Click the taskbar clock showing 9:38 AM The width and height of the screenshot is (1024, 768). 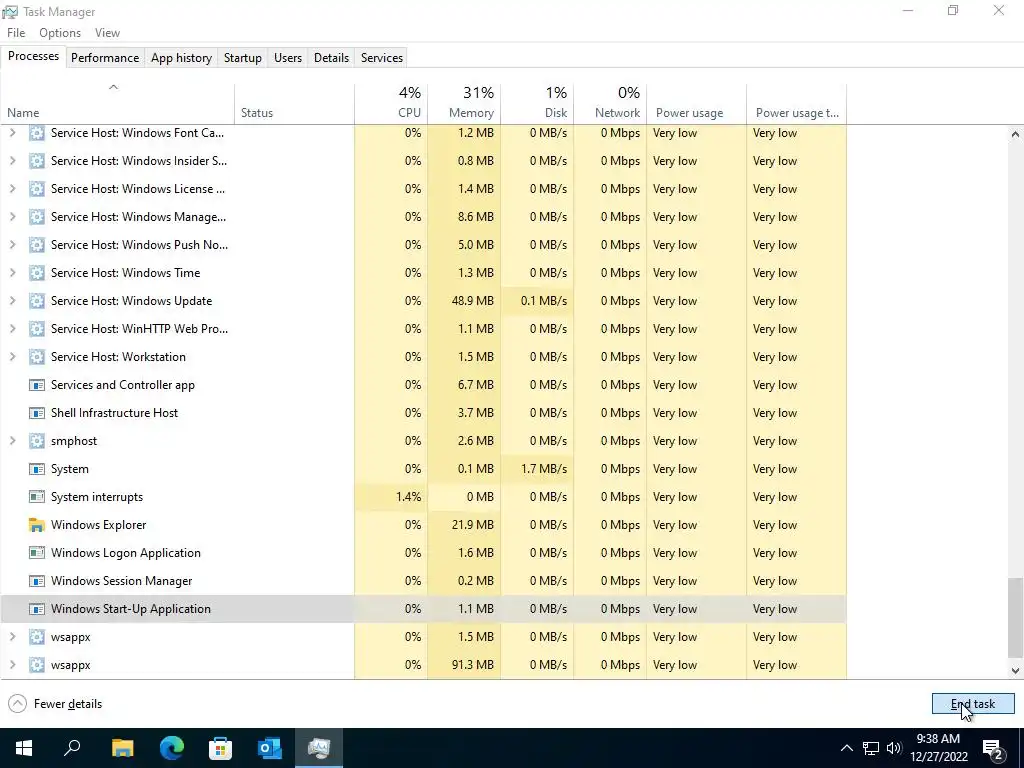click(x=938, y=748)
